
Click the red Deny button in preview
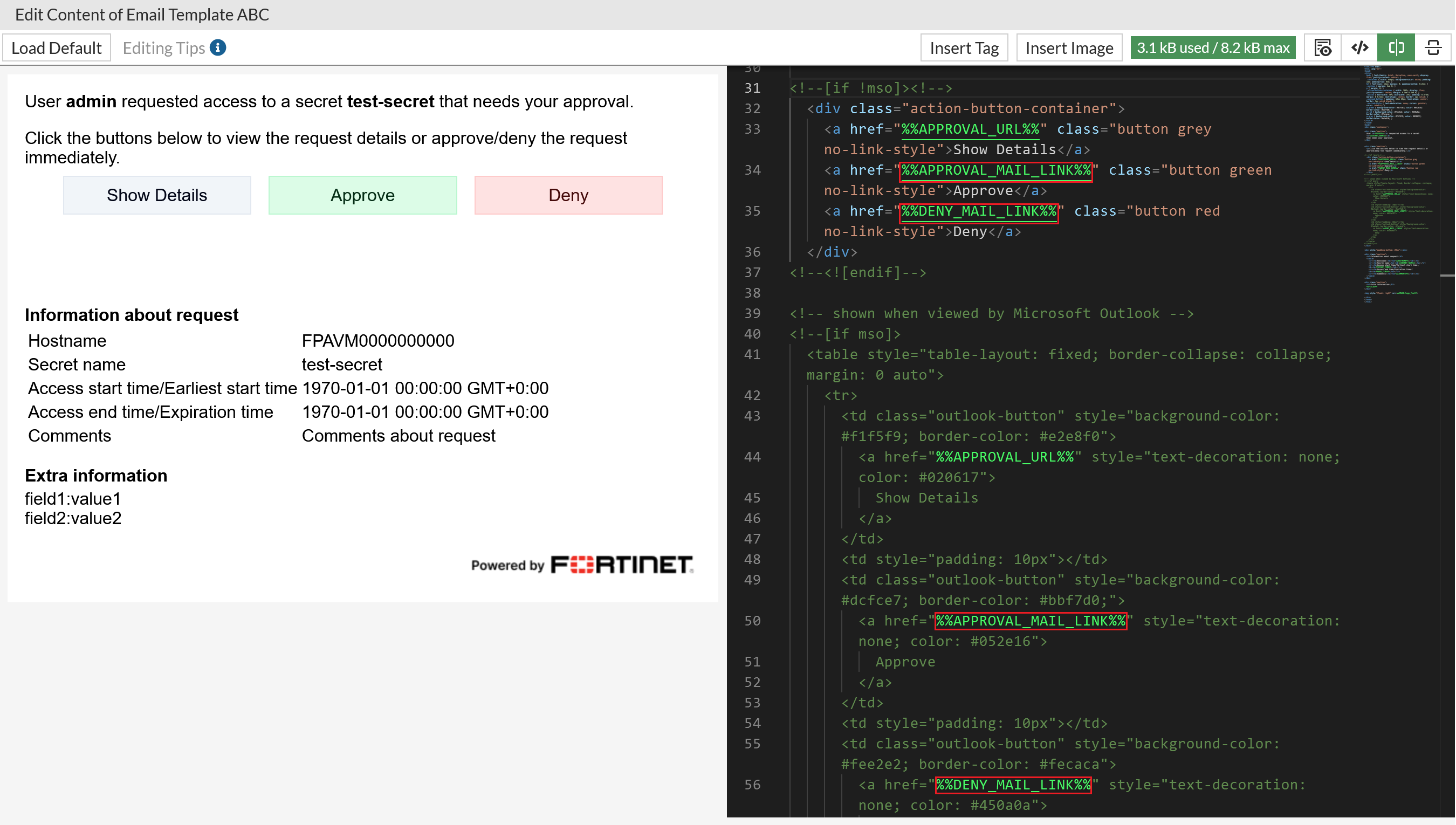tap(568, 195)
